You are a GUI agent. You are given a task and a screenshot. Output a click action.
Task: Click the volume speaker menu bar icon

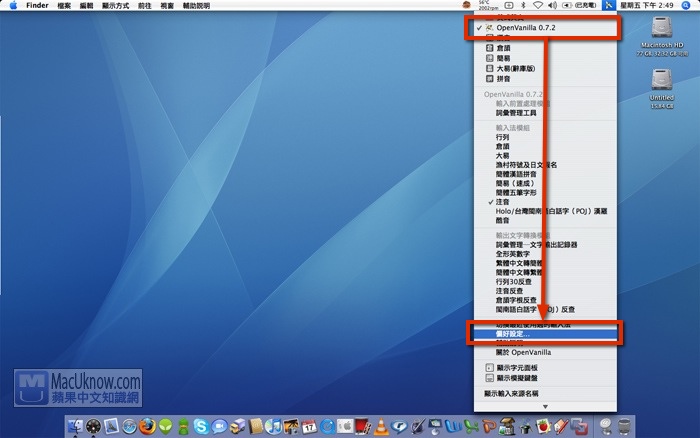[552, 5]
